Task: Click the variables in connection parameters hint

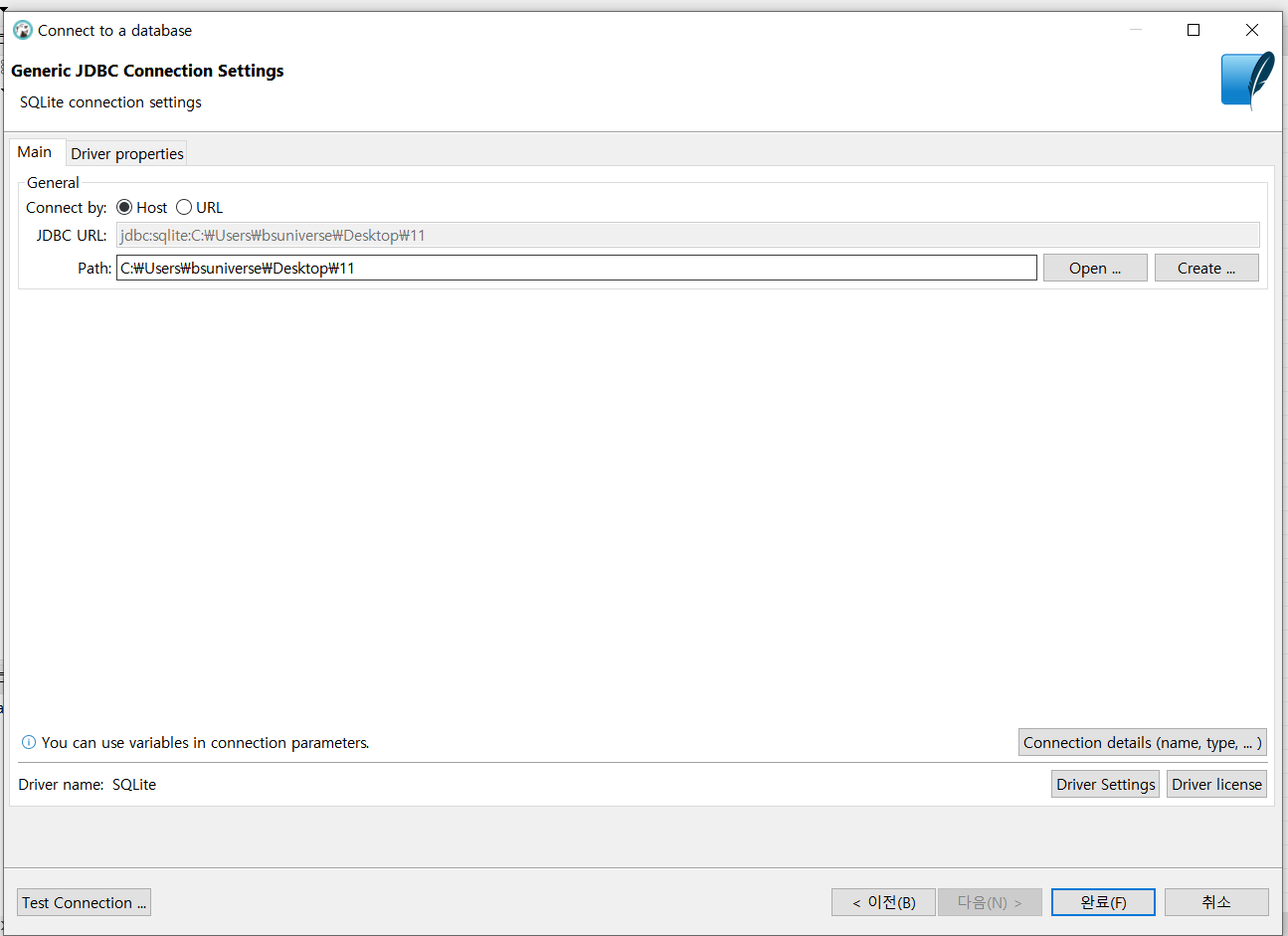Action: pyautogui.click(x=206, y=742)
